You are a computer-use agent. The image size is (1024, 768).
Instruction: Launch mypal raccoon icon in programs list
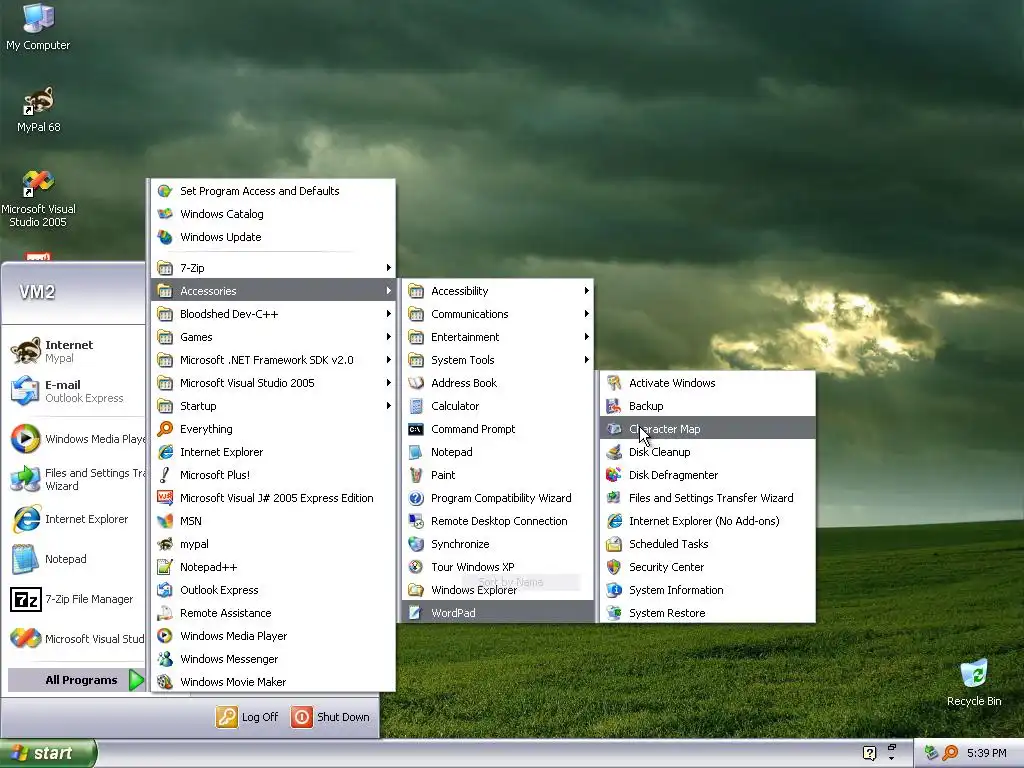click(165, 544)
